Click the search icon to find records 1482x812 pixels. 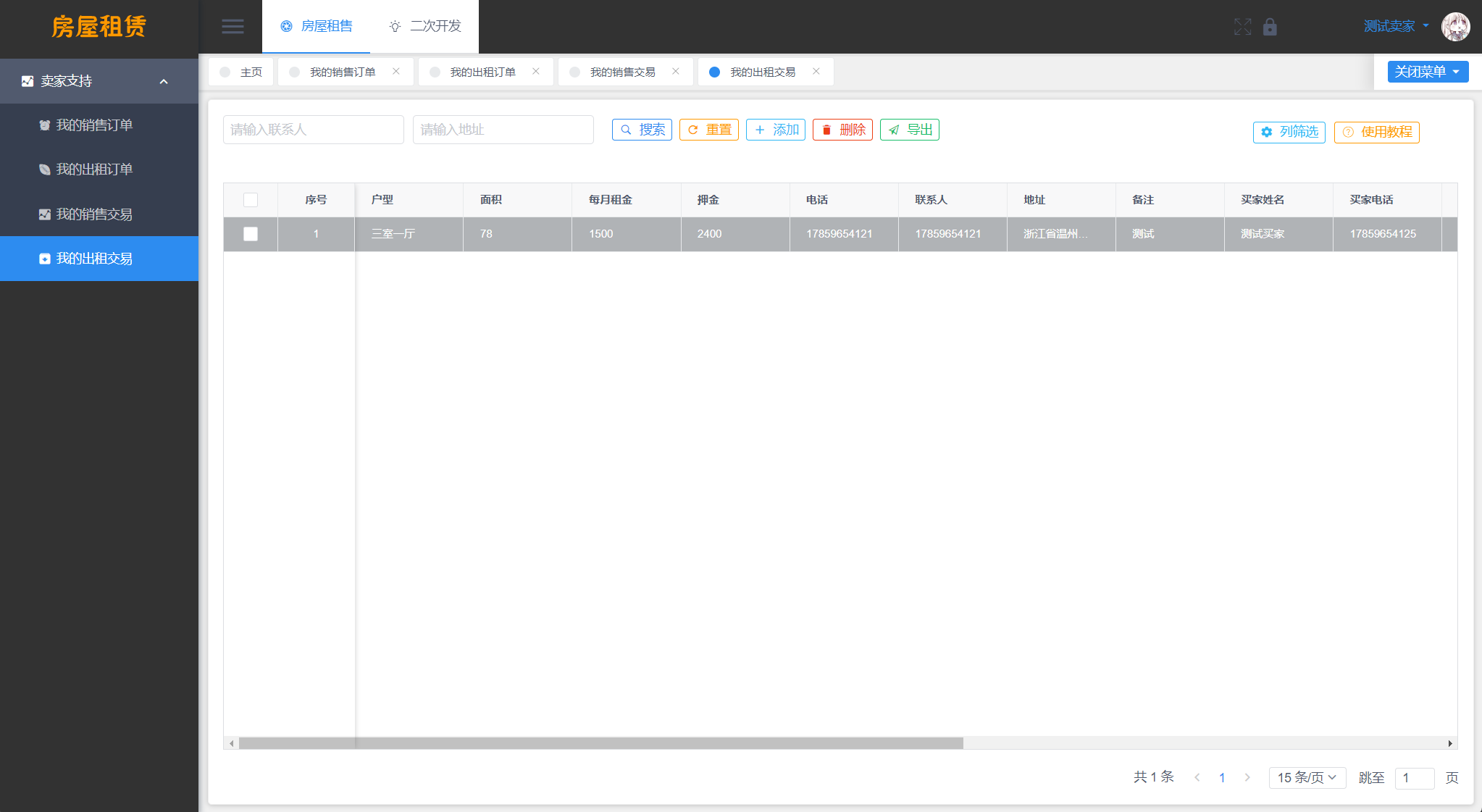[x=640, y=130]
